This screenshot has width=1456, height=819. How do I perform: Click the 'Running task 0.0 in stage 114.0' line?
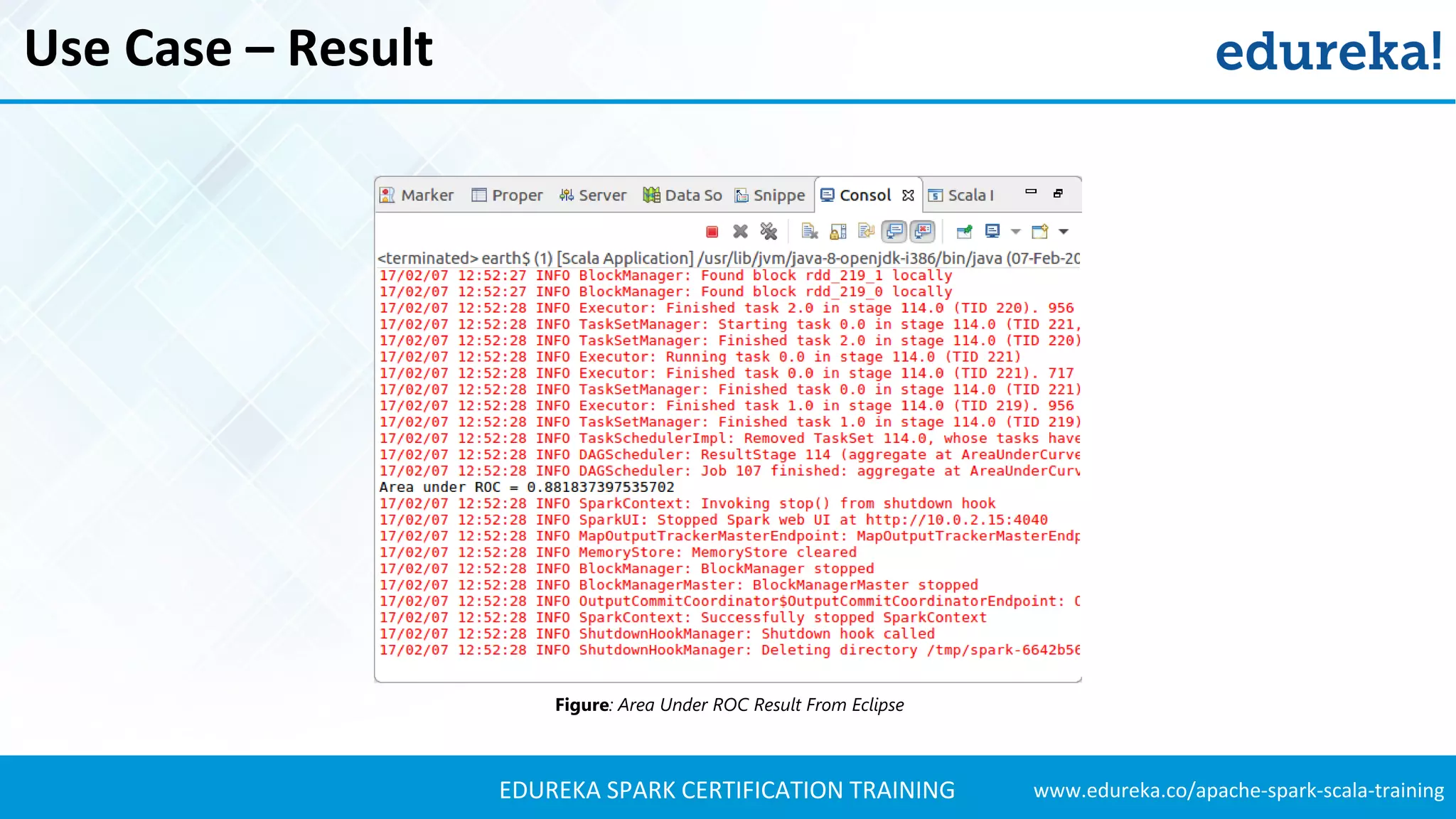[700, 357]
